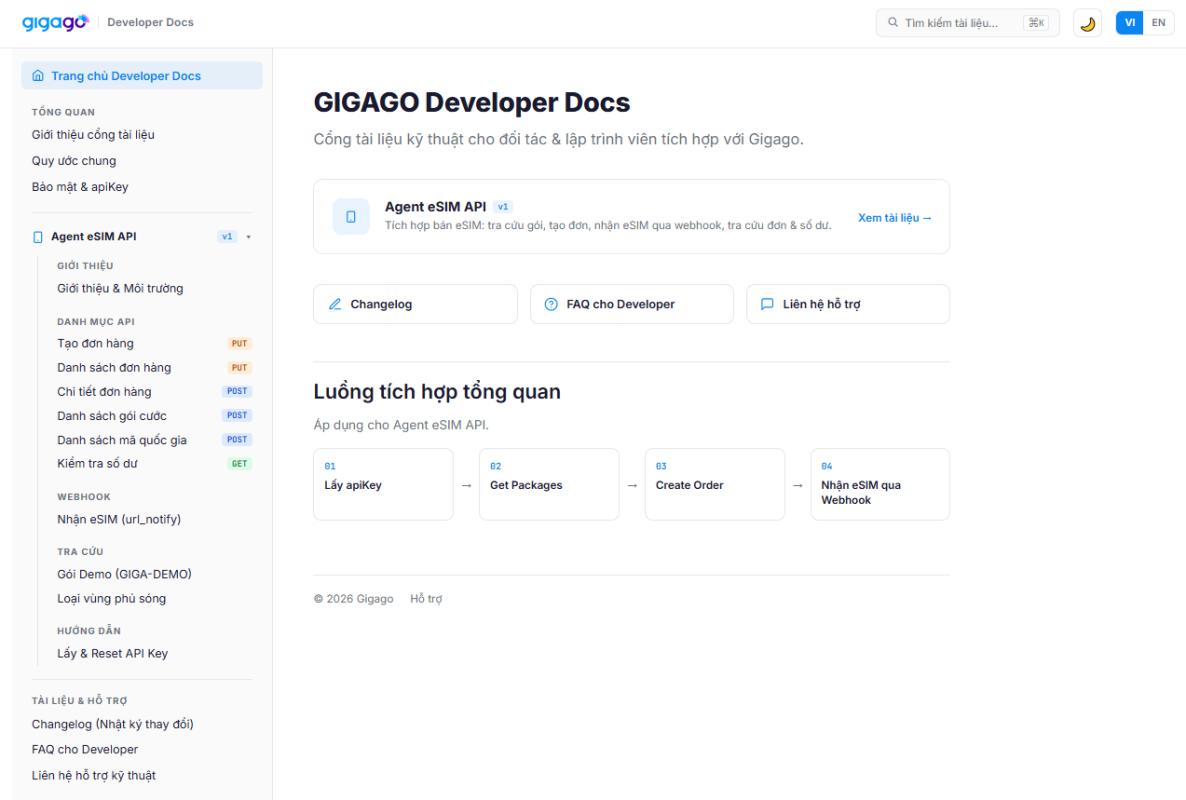
Task: Click the ⌘K shortcut badge
Action: click(x=1036, y=23)
